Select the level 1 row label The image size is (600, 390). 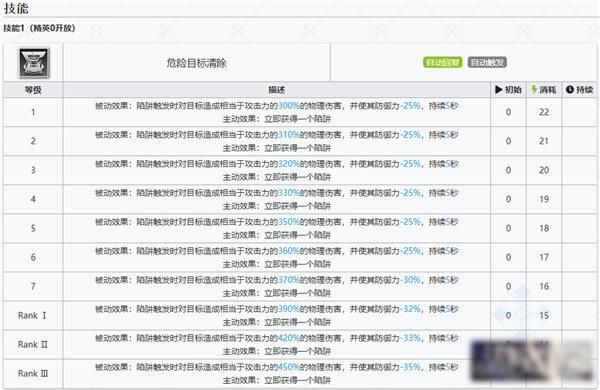pos(33,112)
